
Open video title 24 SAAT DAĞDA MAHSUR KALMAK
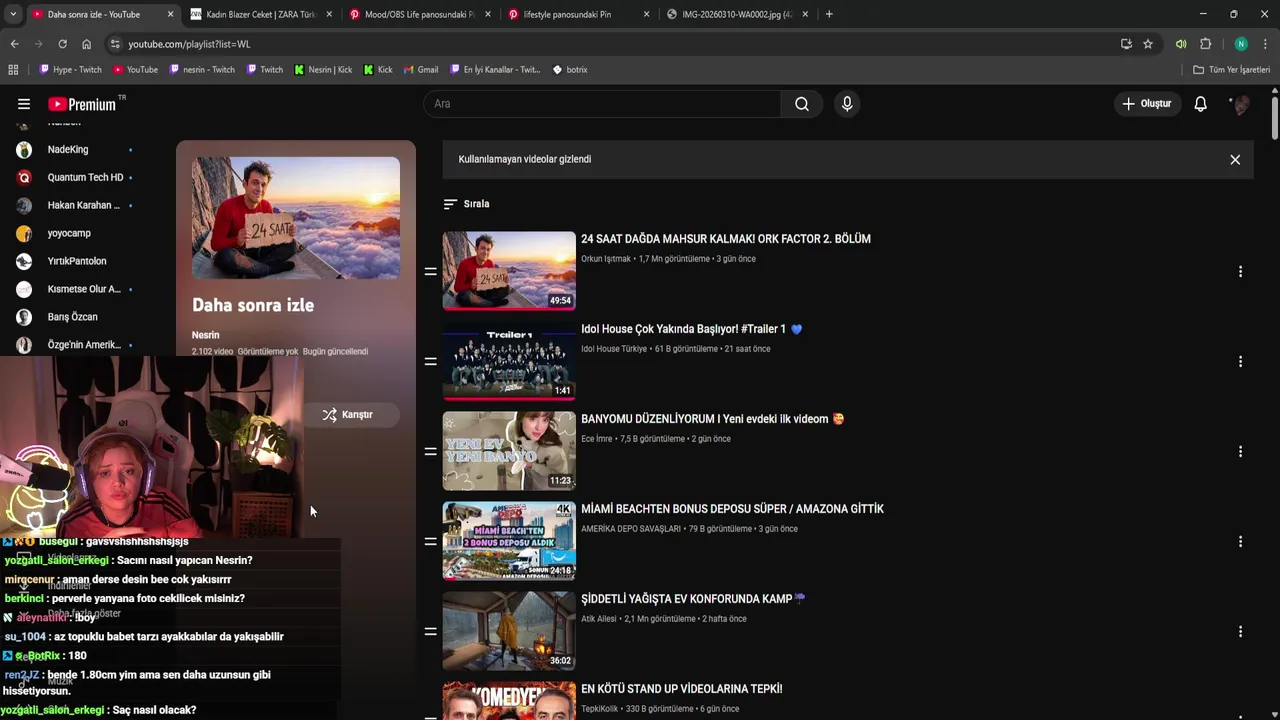(x=726, y=239)
